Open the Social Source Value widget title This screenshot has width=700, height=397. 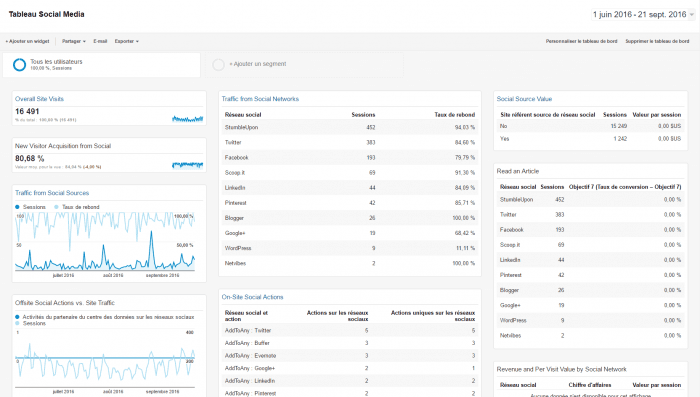[x=524, y=99]
